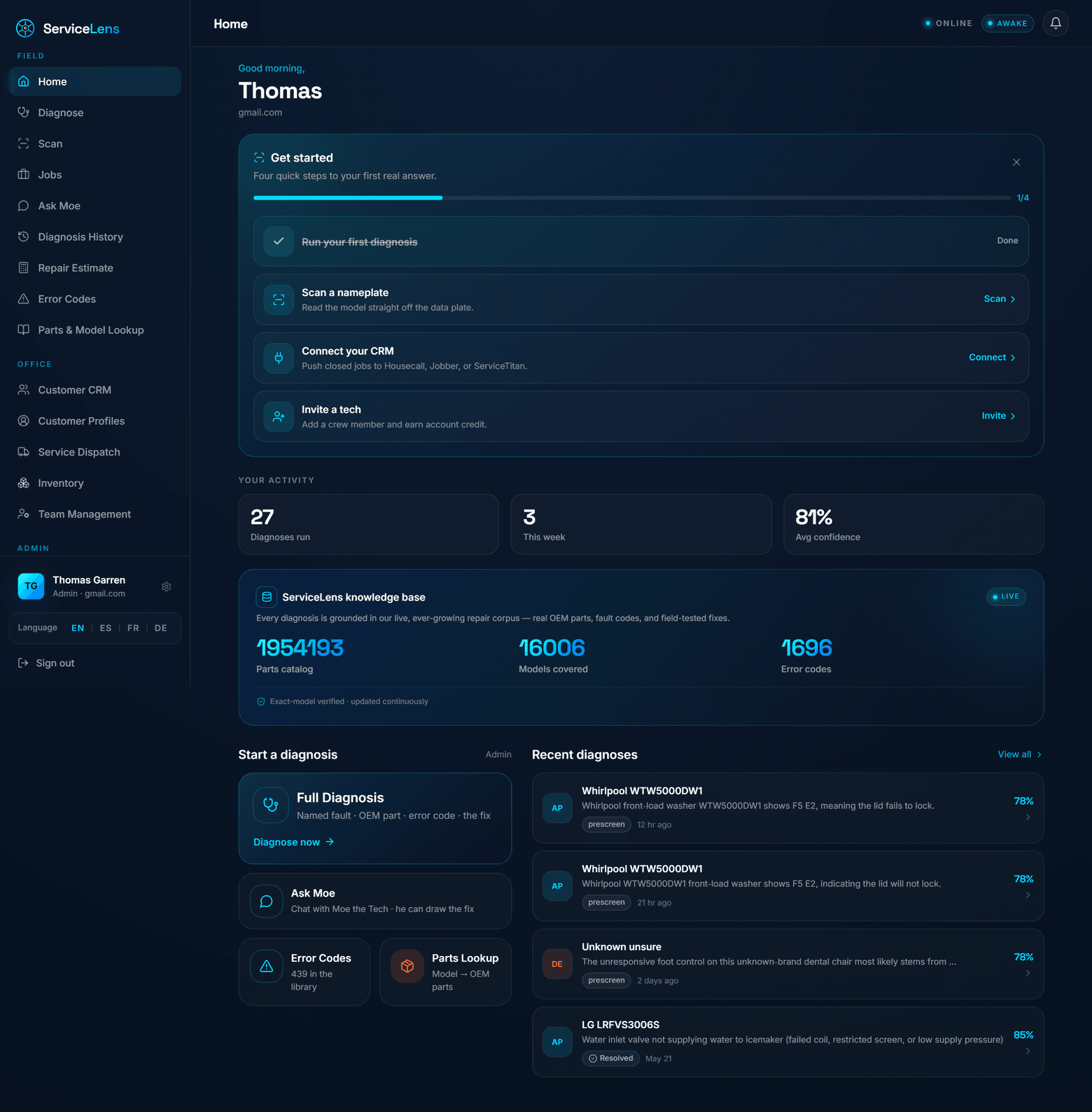
Task: Open Error Codes card with 439 in library
Action: pos(304,972)
